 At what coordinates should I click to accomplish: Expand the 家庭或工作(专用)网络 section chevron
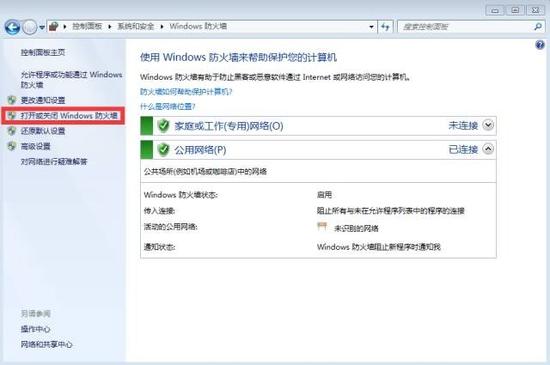pyautogui.click(x=488, y=125)
